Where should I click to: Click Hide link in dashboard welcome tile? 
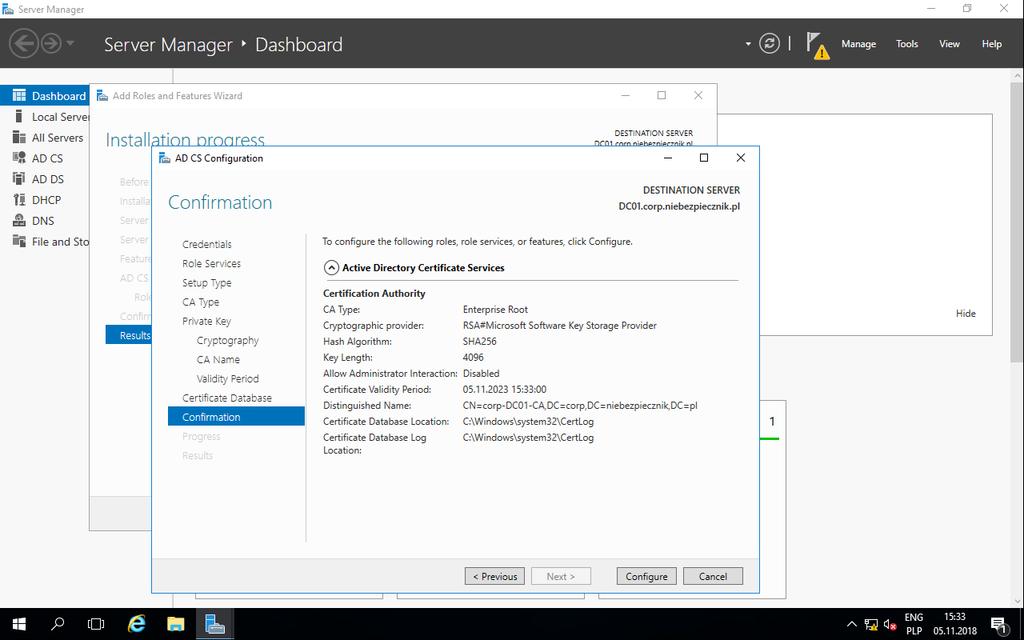click(965, 313)
